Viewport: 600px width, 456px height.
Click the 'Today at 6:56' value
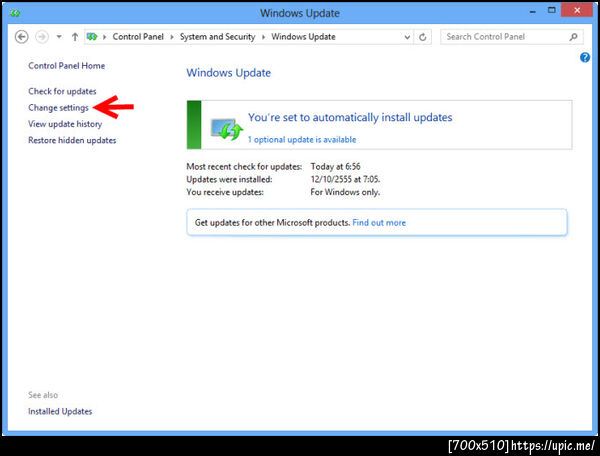(336, 166)
